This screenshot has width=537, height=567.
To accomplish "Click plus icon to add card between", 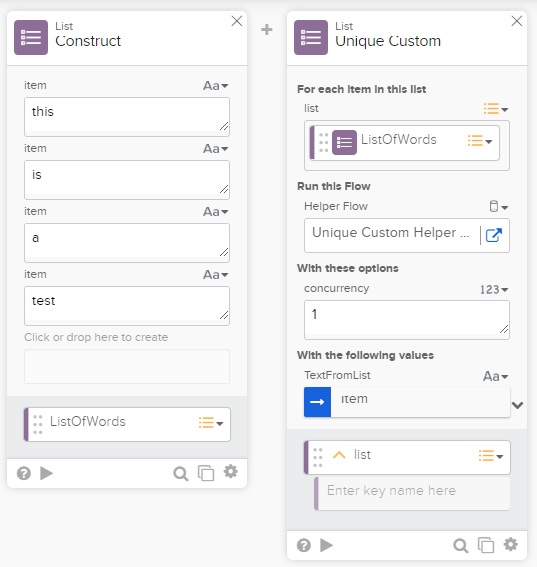I will pyautogui.click(x=267, y=30).
